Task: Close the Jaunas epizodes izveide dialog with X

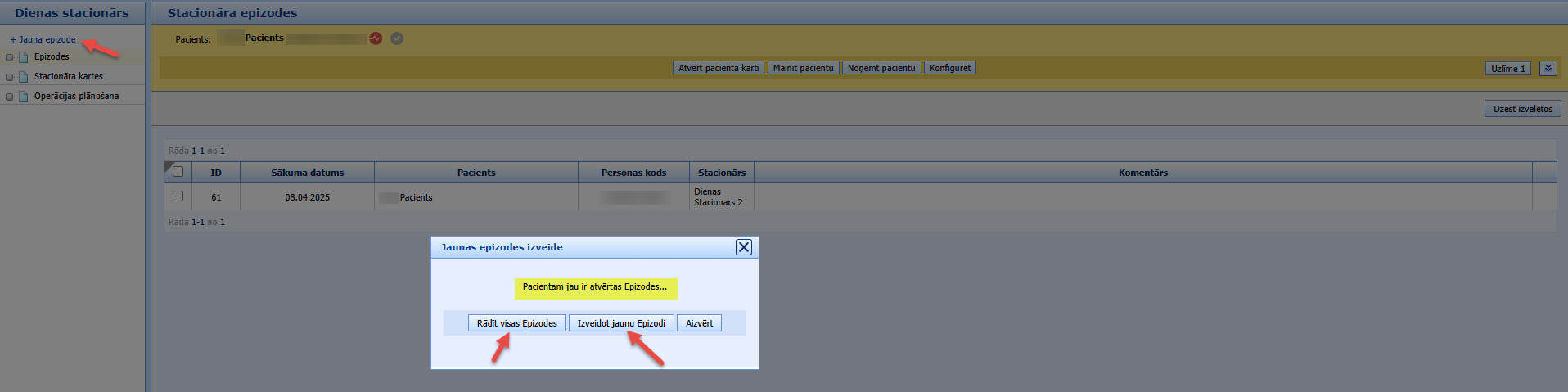Action: pyautogui.click(x=743, y=247)
